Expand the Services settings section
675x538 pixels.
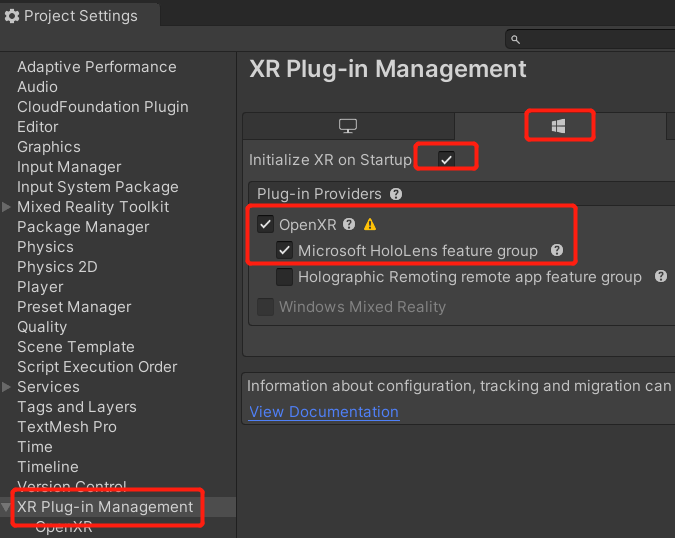tap(8, 387)
